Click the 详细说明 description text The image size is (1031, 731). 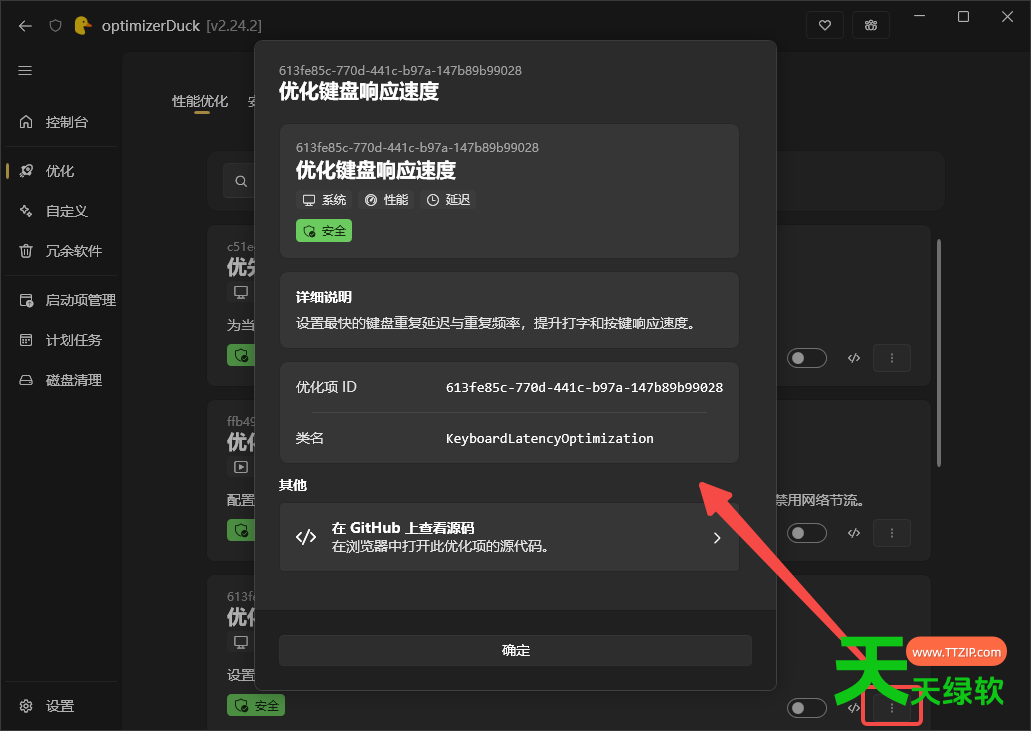(496, 323)
